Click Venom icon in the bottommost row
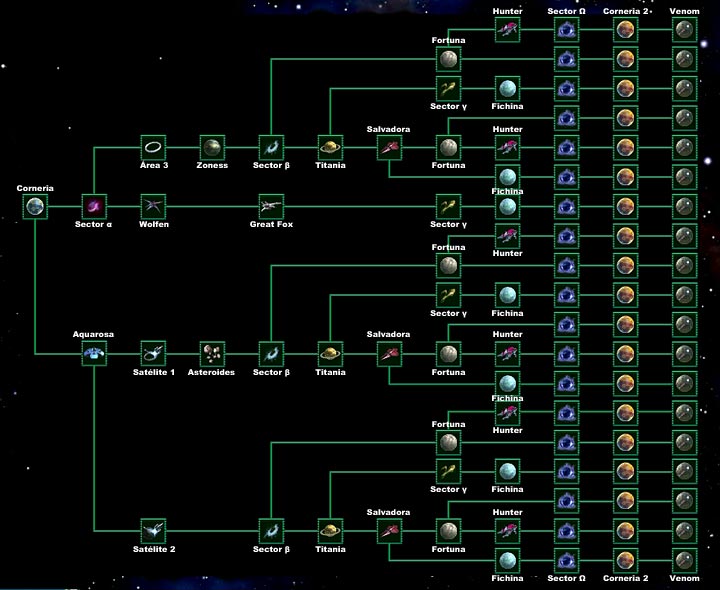 pyautogui.click(x=684, y=560)
